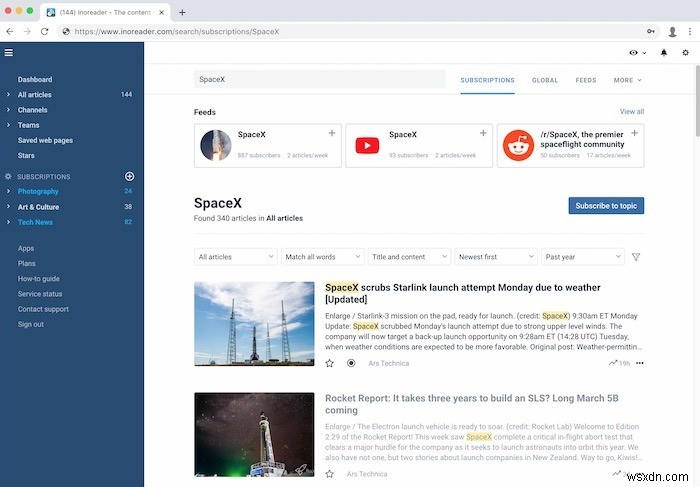
Task: Show the trending icon on Starlink article
Action: (613, 363)
